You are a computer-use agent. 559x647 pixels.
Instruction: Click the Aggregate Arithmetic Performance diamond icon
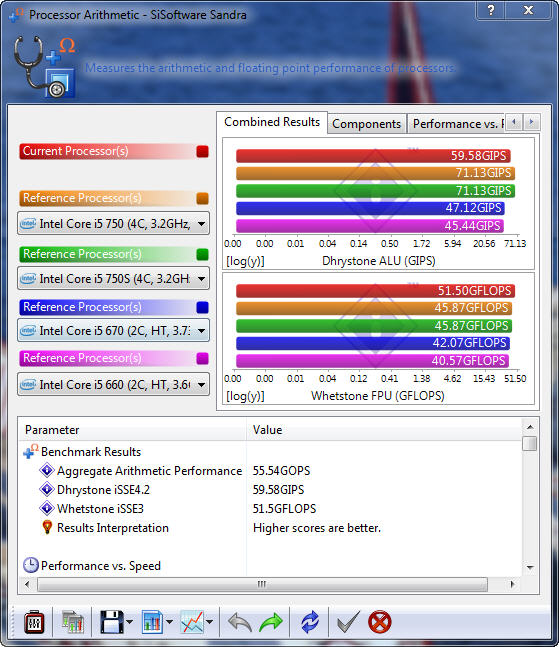(x=47, y=470)
